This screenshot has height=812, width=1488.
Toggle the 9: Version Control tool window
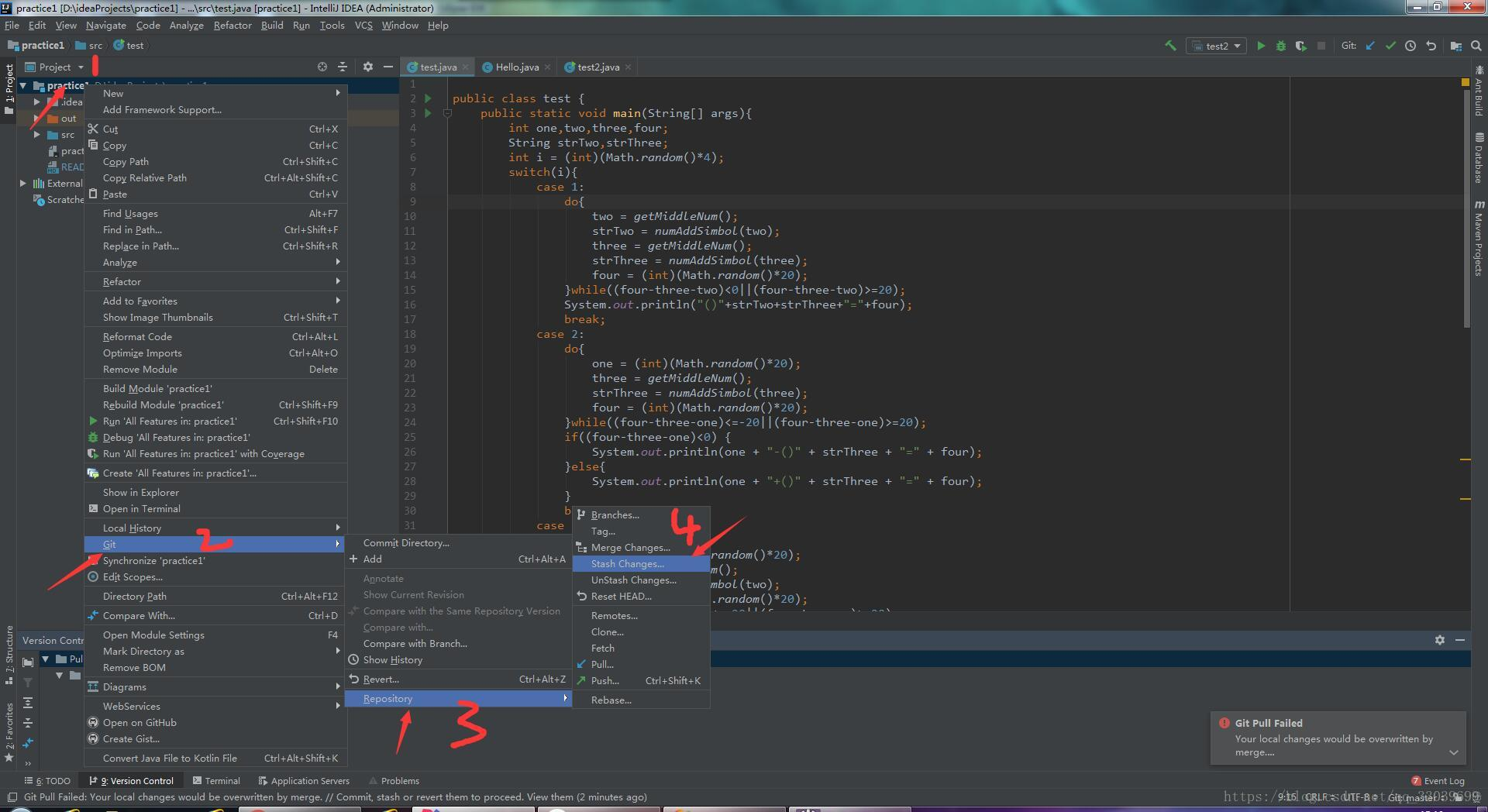[131, 781]
